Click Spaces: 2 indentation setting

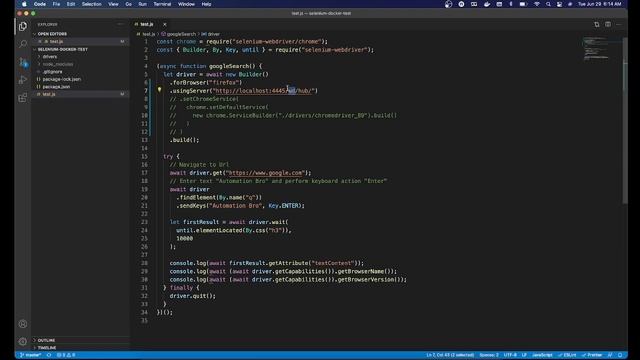tap(489, 355)
